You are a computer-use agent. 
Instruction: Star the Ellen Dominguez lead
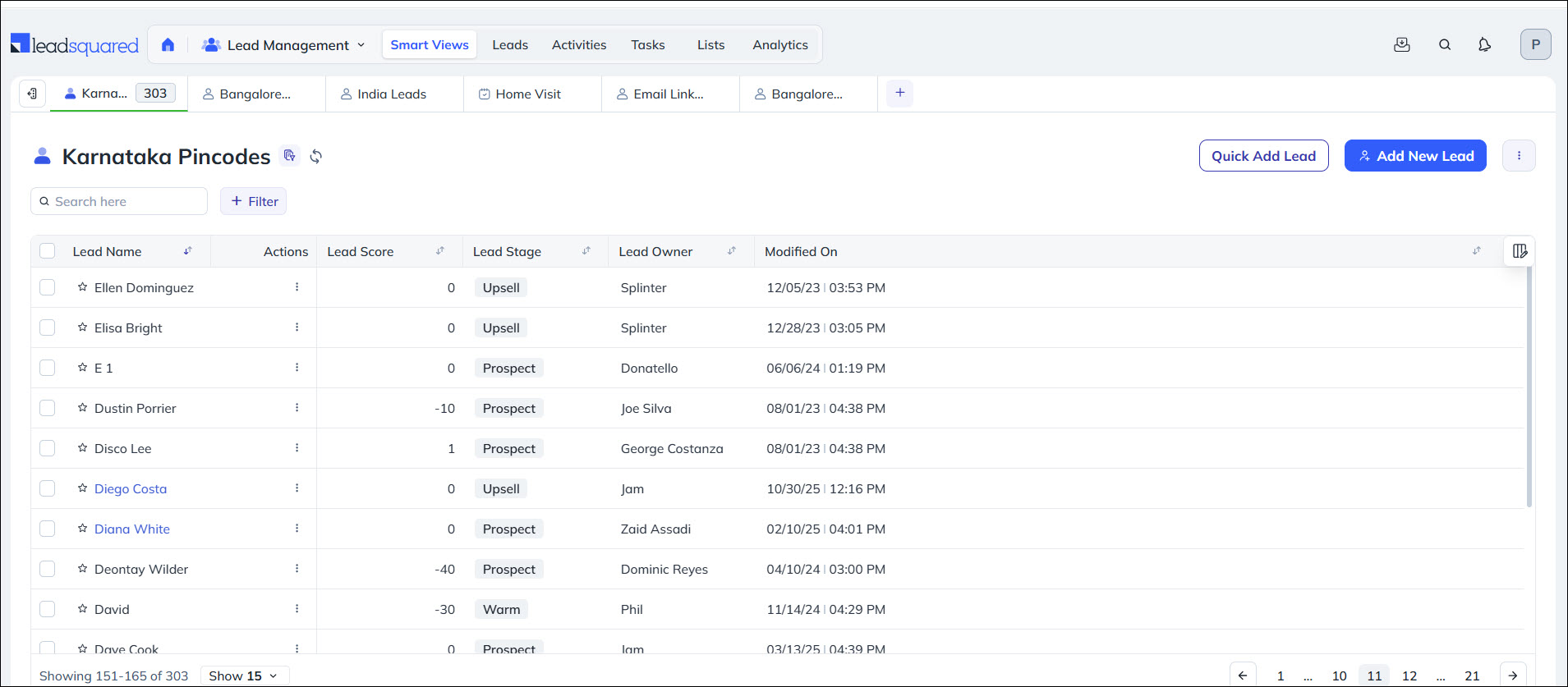point(82,287)
